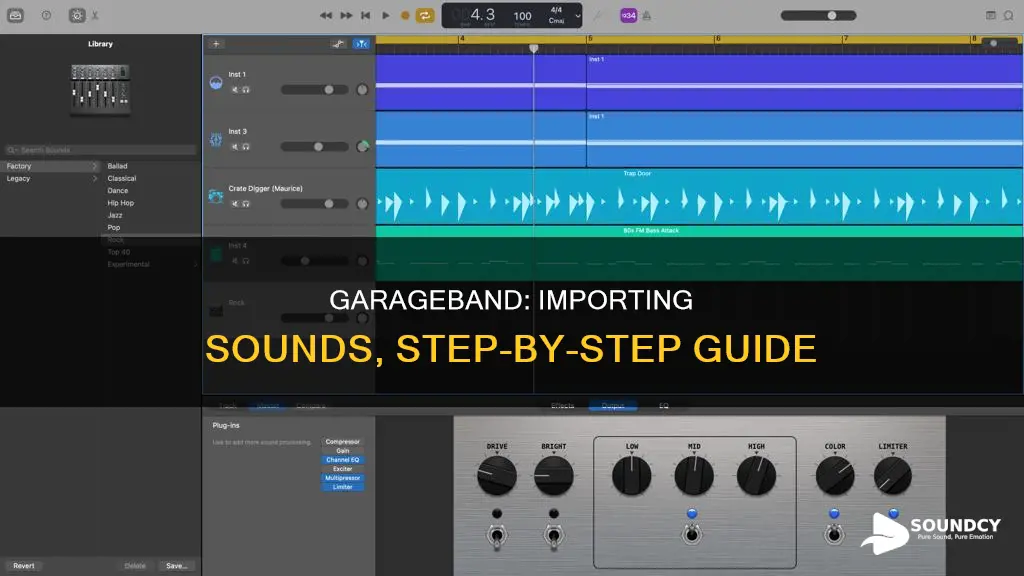Select the Inst 1 track instrument icon
1024x576 pixels.
coord(216,82)
